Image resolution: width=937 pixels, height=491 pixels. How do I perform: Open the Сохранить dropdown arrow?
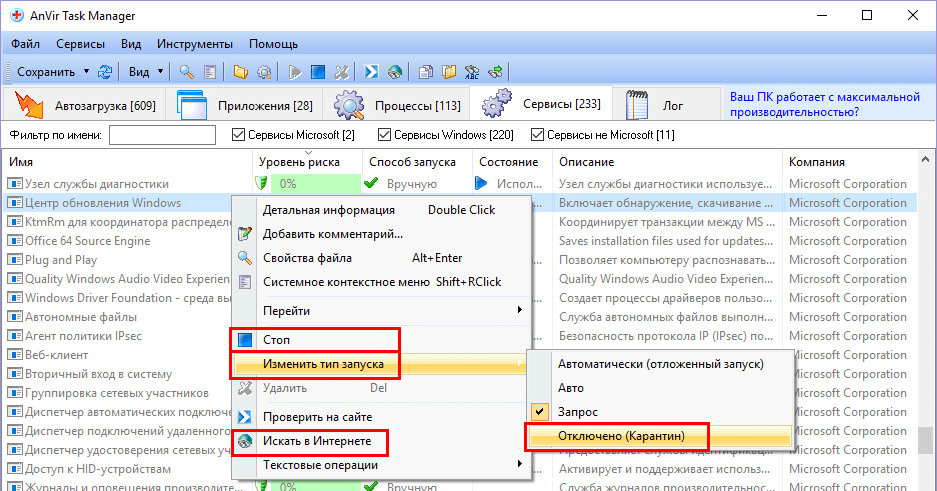click(87, 72)
